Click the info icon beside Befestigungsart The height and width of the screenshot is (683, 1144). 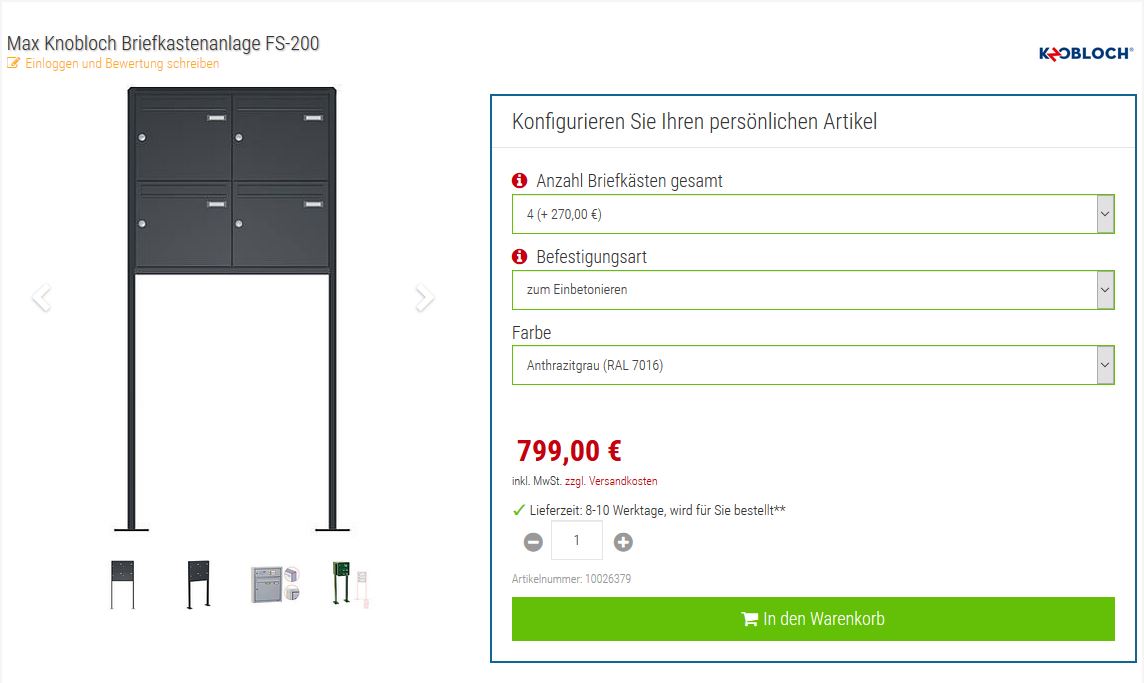click(x=519, y=257)
